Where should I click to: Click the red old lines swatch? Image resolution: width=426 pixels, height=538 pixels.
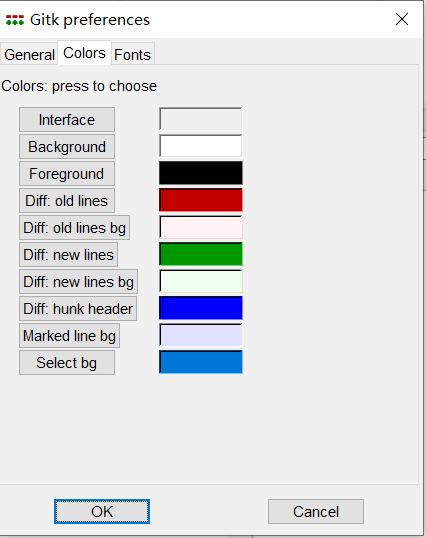[x=201, y=200]
